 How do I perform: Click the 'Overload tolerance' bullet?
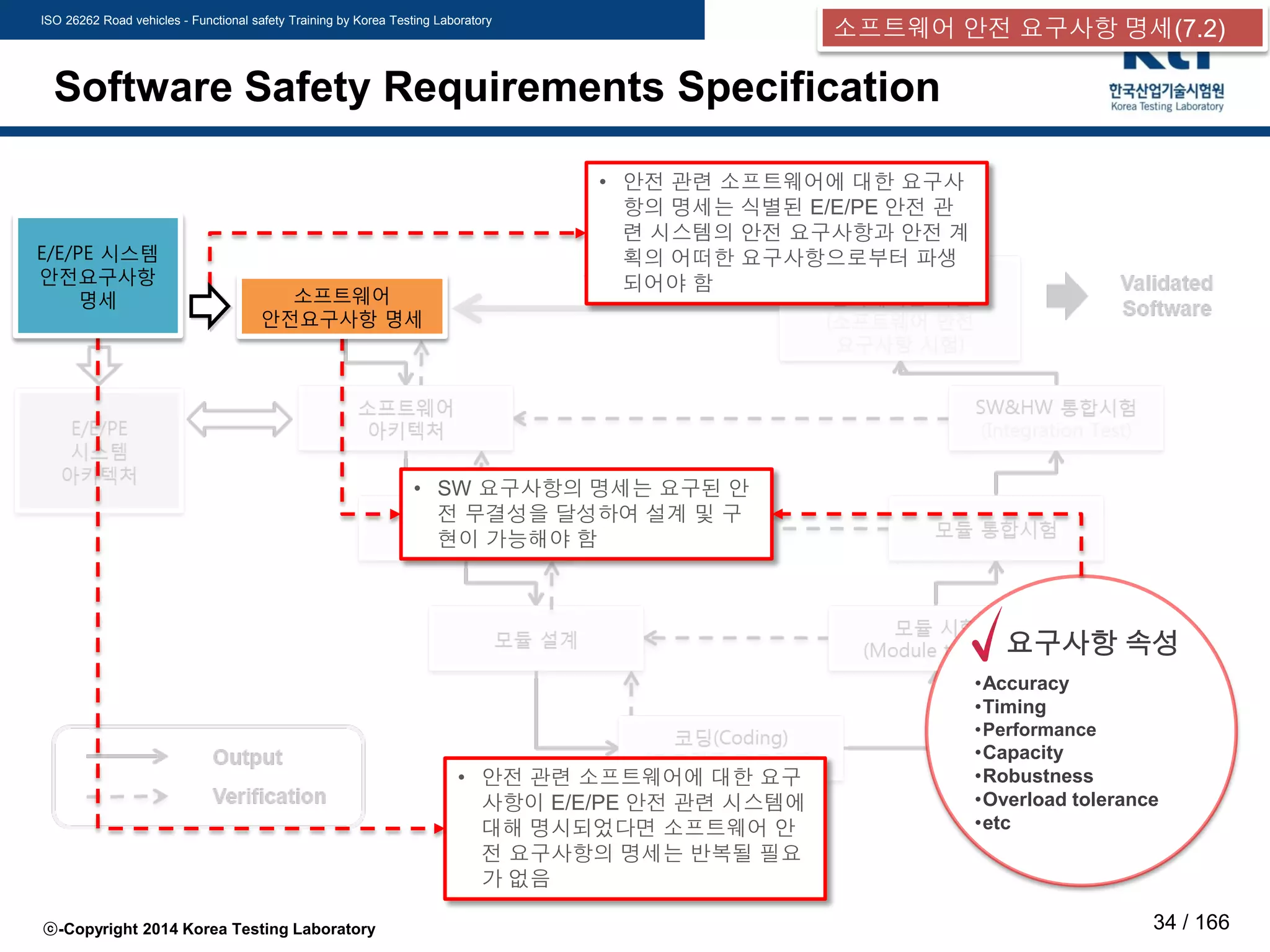[1066, 800]
